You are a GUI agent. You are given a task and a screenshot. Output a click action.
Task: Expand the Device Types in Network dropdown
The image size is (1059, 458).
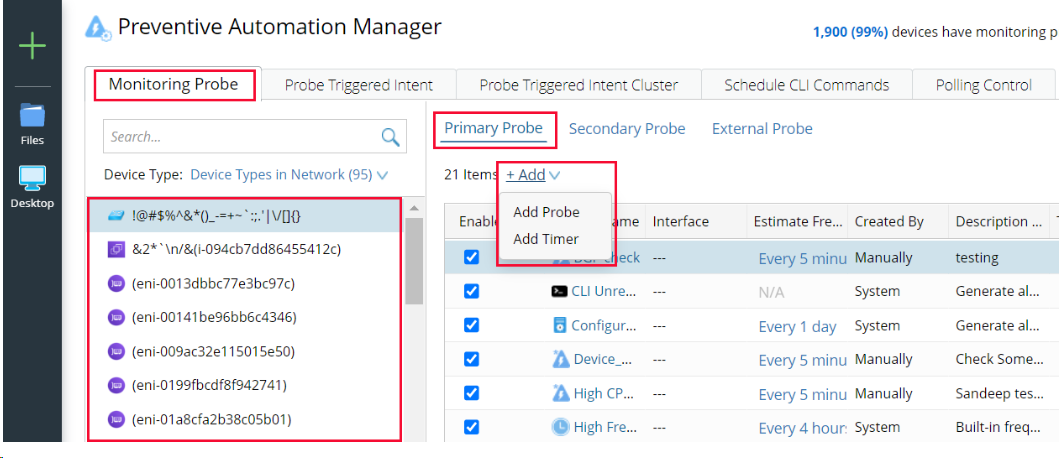[288, 175]
